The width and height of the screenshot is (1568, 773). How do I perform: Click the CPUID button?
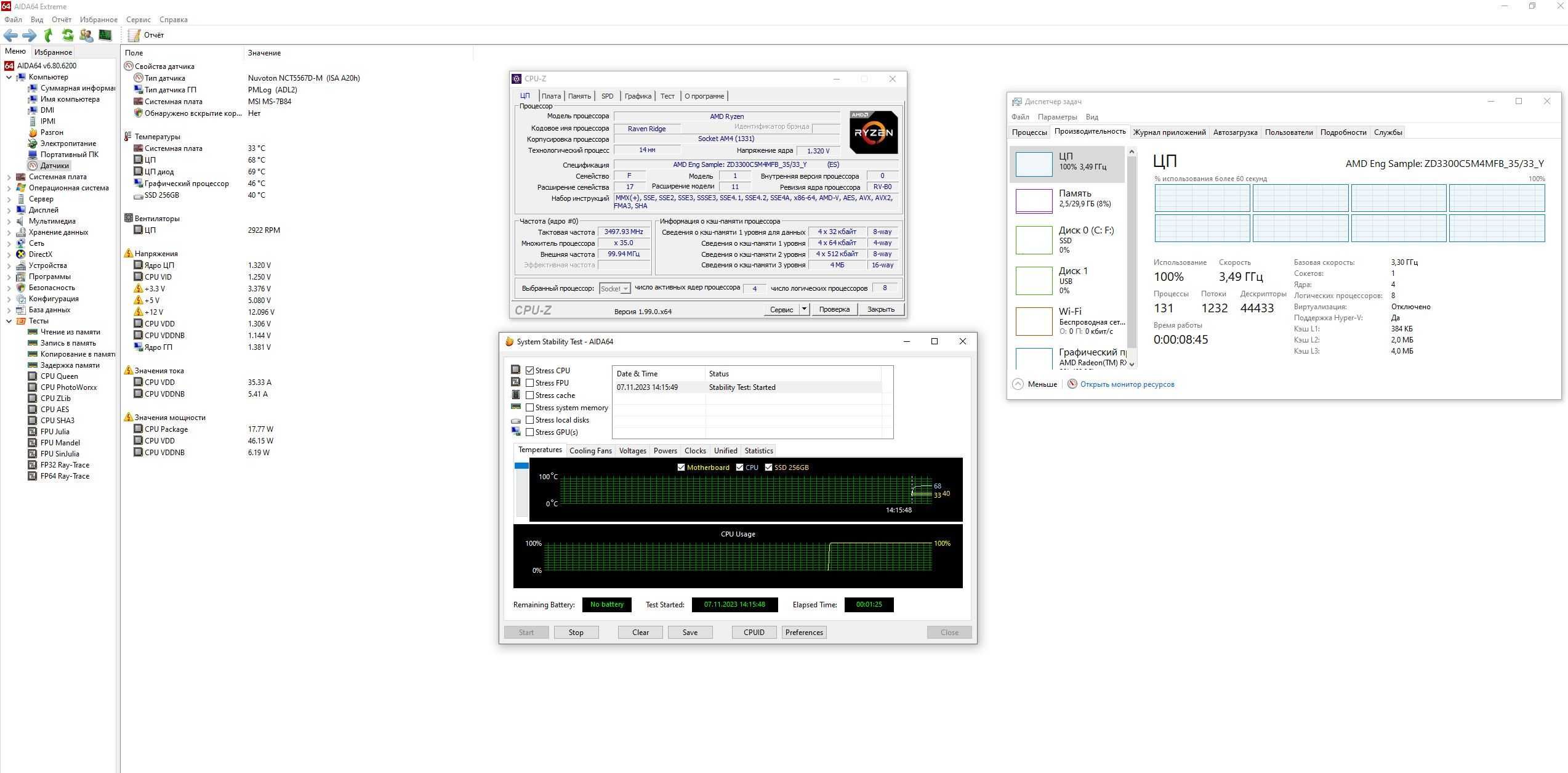click(x=754, y=633)
